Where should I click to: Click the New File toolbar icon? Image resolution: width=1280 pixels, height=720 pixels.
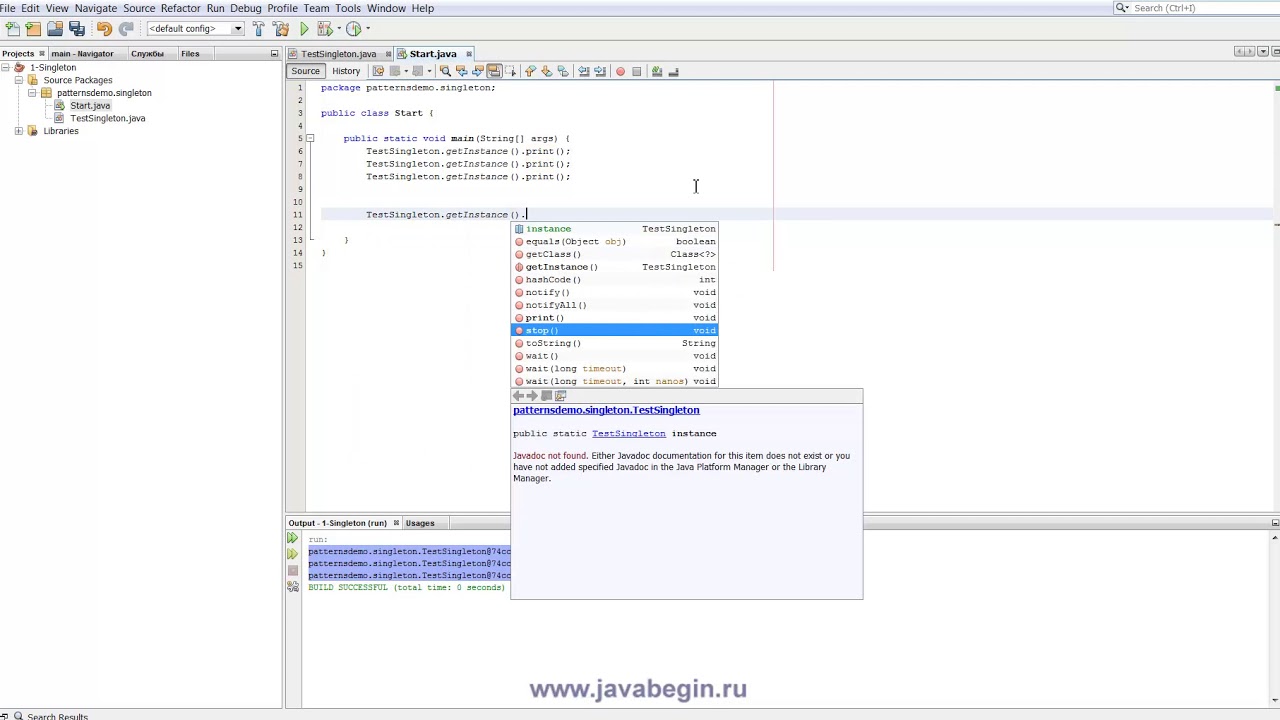coord(13,29)
